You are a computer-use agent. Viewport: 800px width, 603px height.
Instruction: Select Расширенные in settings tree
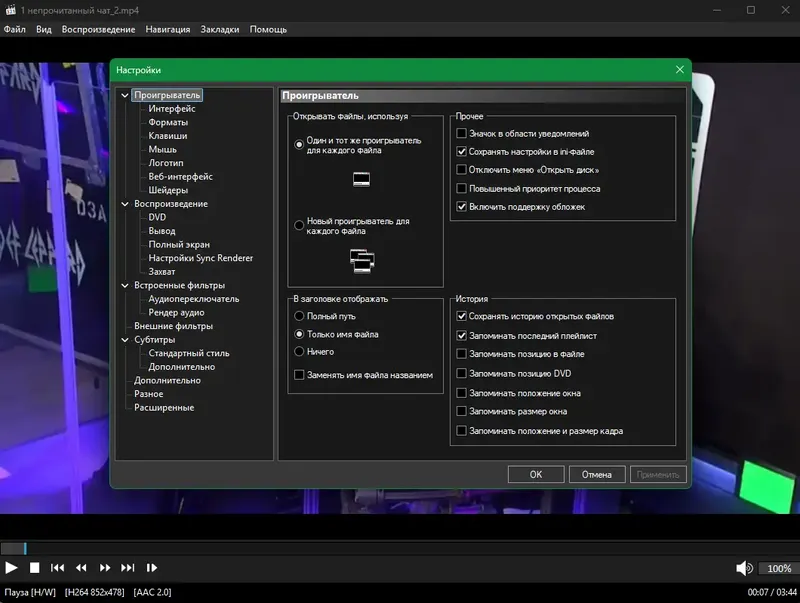point(164,408)
